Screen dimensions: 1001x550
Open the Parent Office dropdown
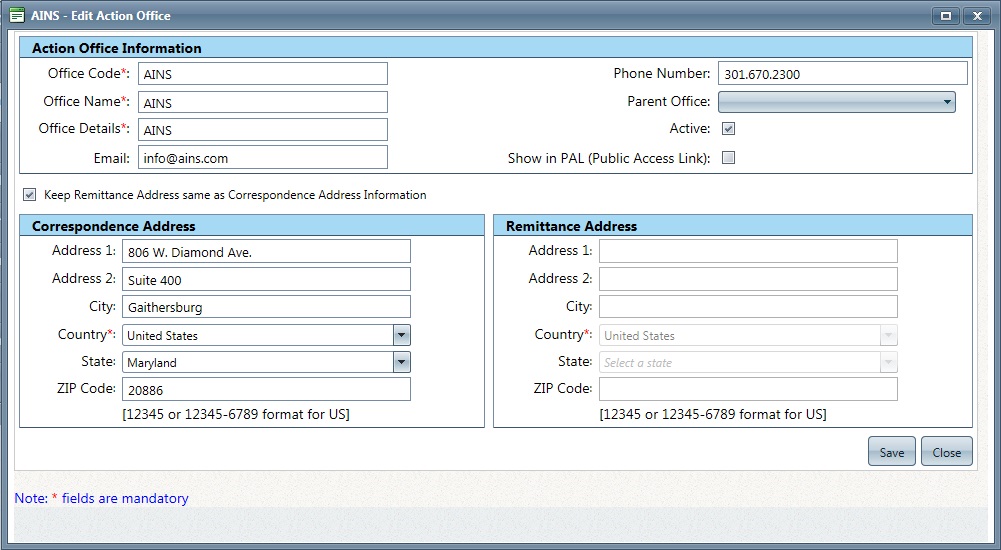point(836,102)
